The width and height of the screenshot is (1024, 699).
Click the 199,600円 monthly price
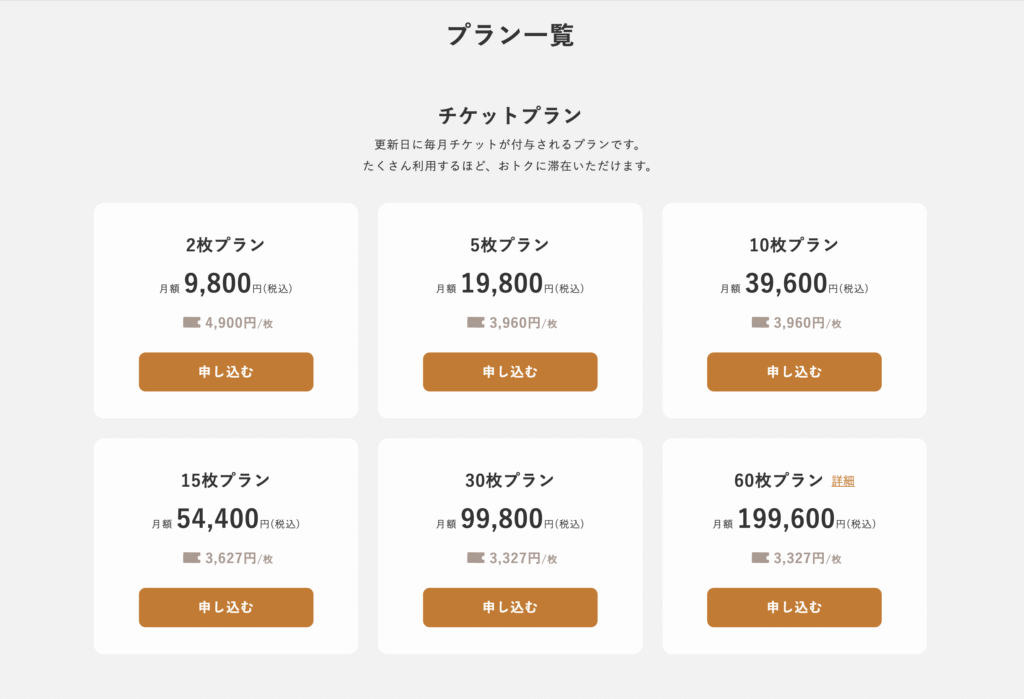tap(786, 519)
